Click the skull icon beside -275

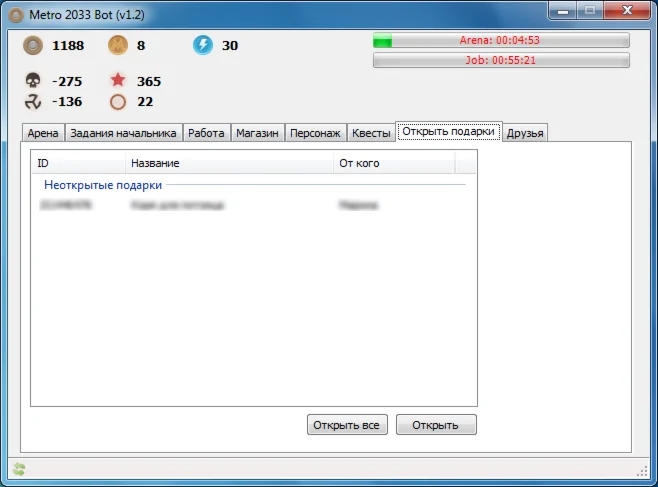(33, 80)
